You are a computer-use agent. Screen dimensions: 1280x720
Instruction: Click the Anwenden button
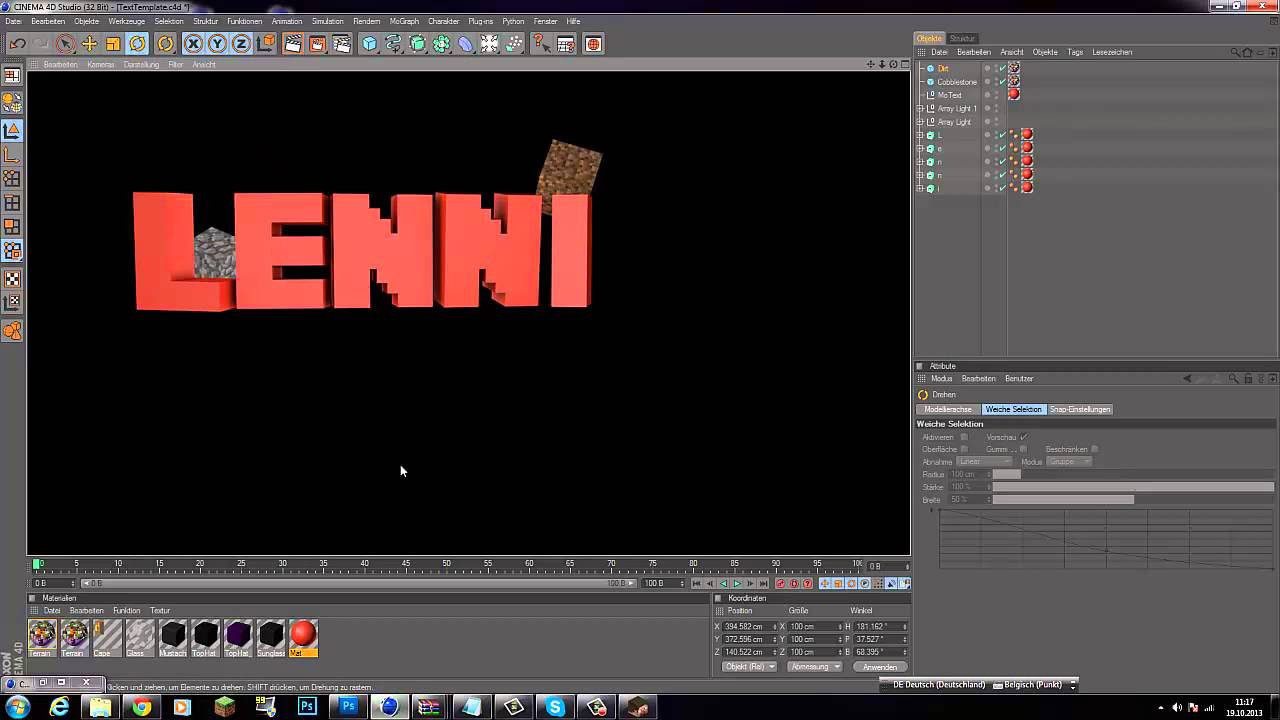880,667
